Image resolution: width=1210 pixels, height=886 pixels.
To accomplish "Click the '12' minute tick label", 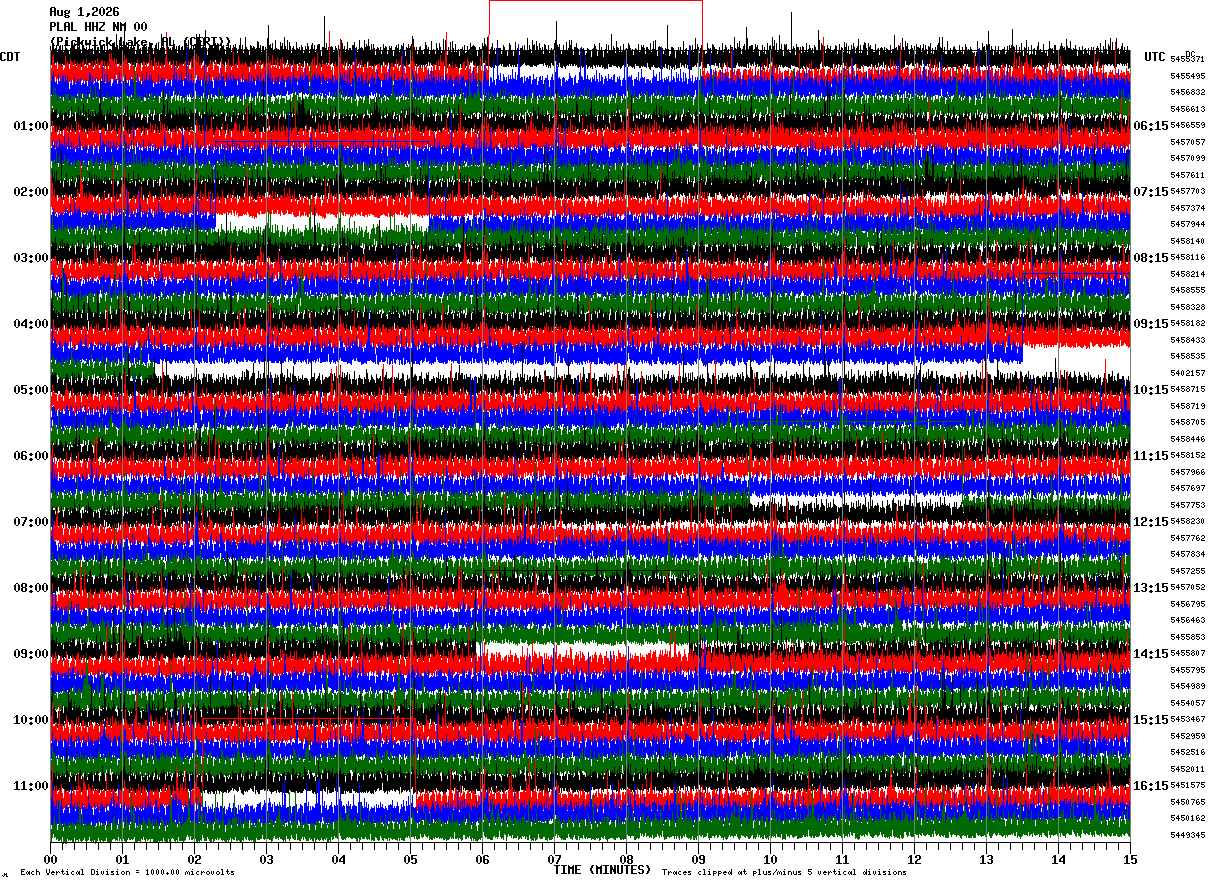I will pyautogui.click(x=914, y=859).
